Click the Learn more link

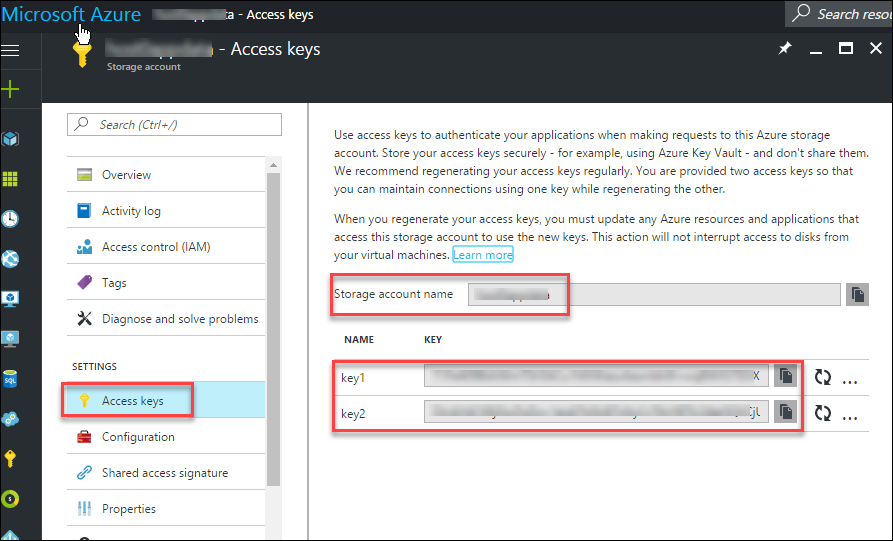483,255
